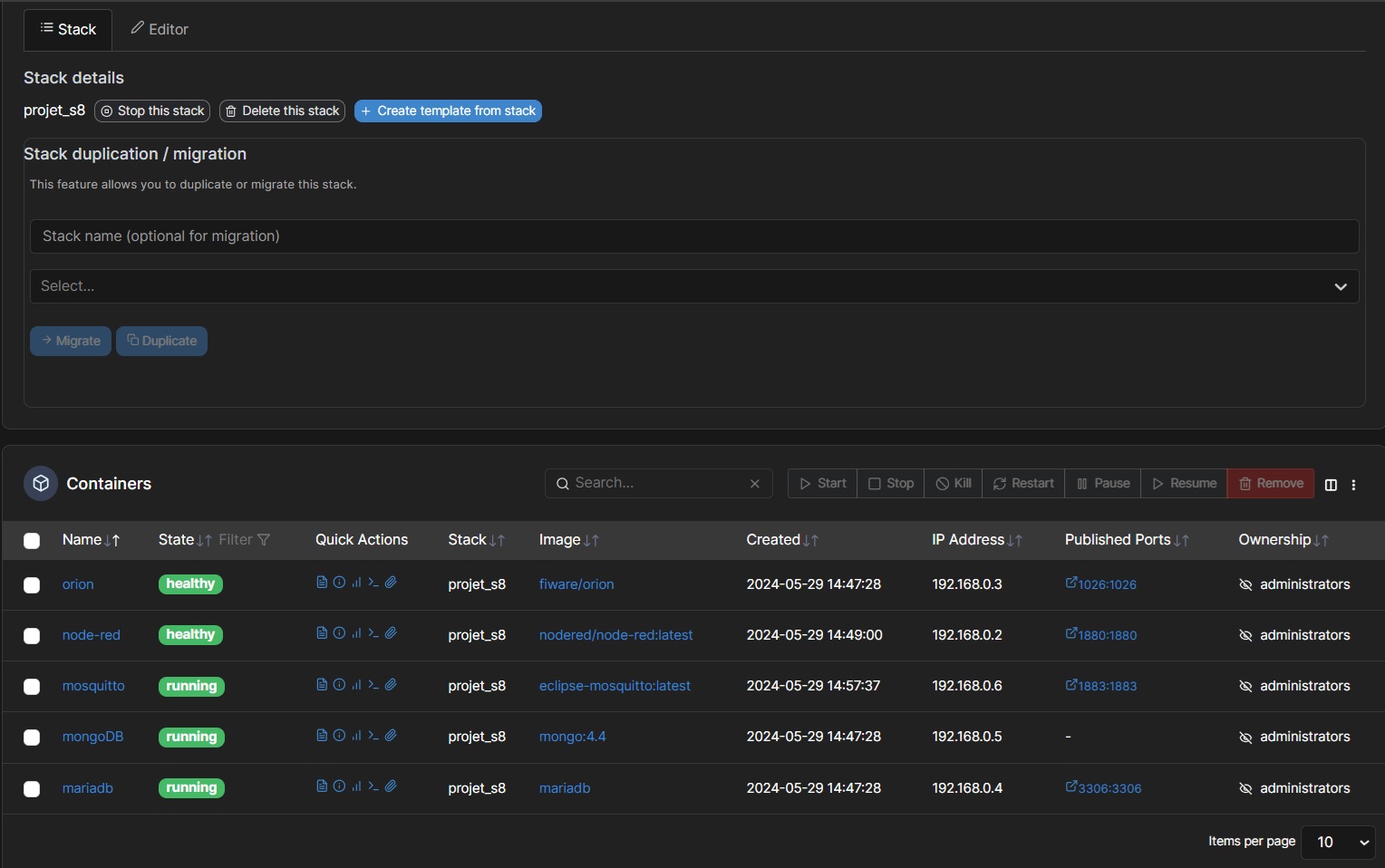The width and height of the screenshot is (1385, 868).
Task: Click the red Remove button
Action: (x=1271, y=484)
